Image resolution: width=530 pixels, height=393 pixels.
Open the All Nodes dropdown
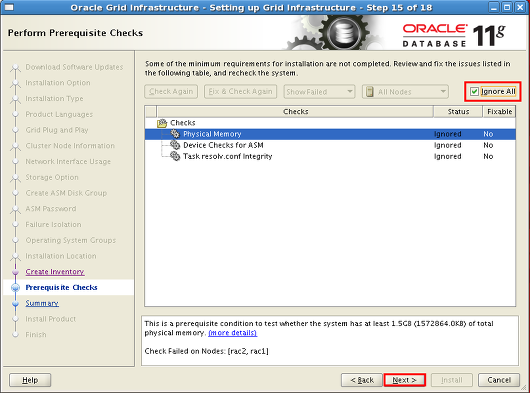click(x=405, y=92)
